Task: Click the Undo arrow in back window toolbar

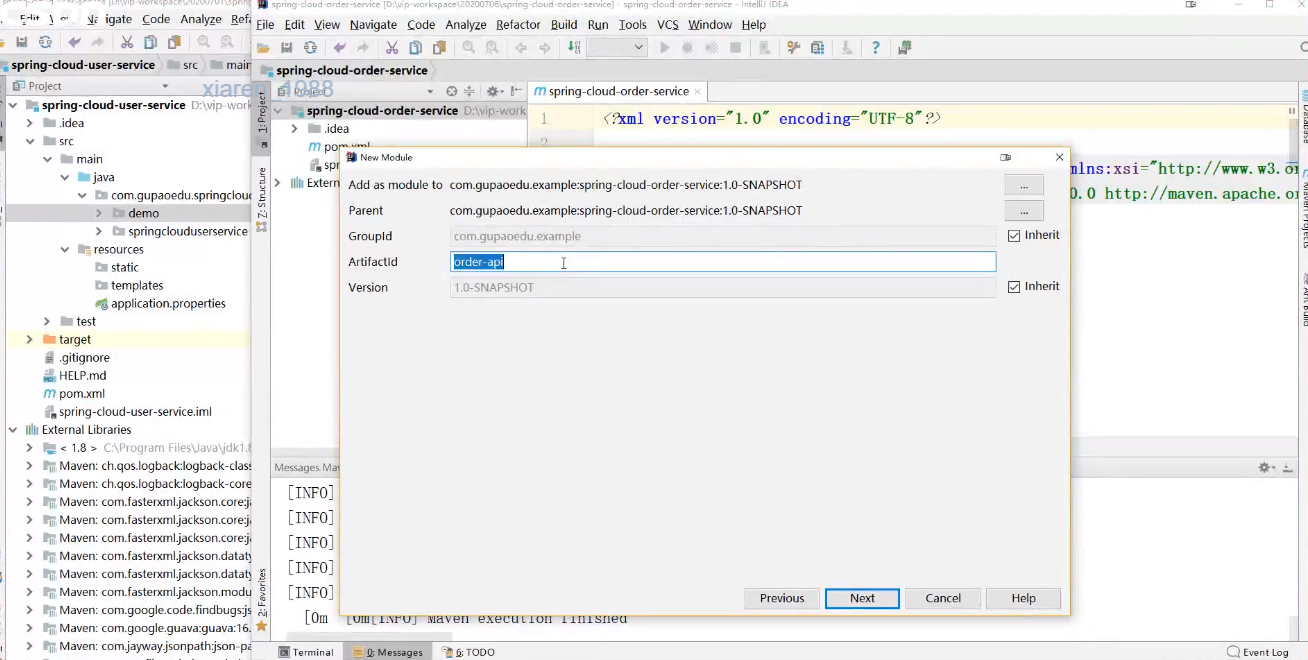Action: click(74, 42)
